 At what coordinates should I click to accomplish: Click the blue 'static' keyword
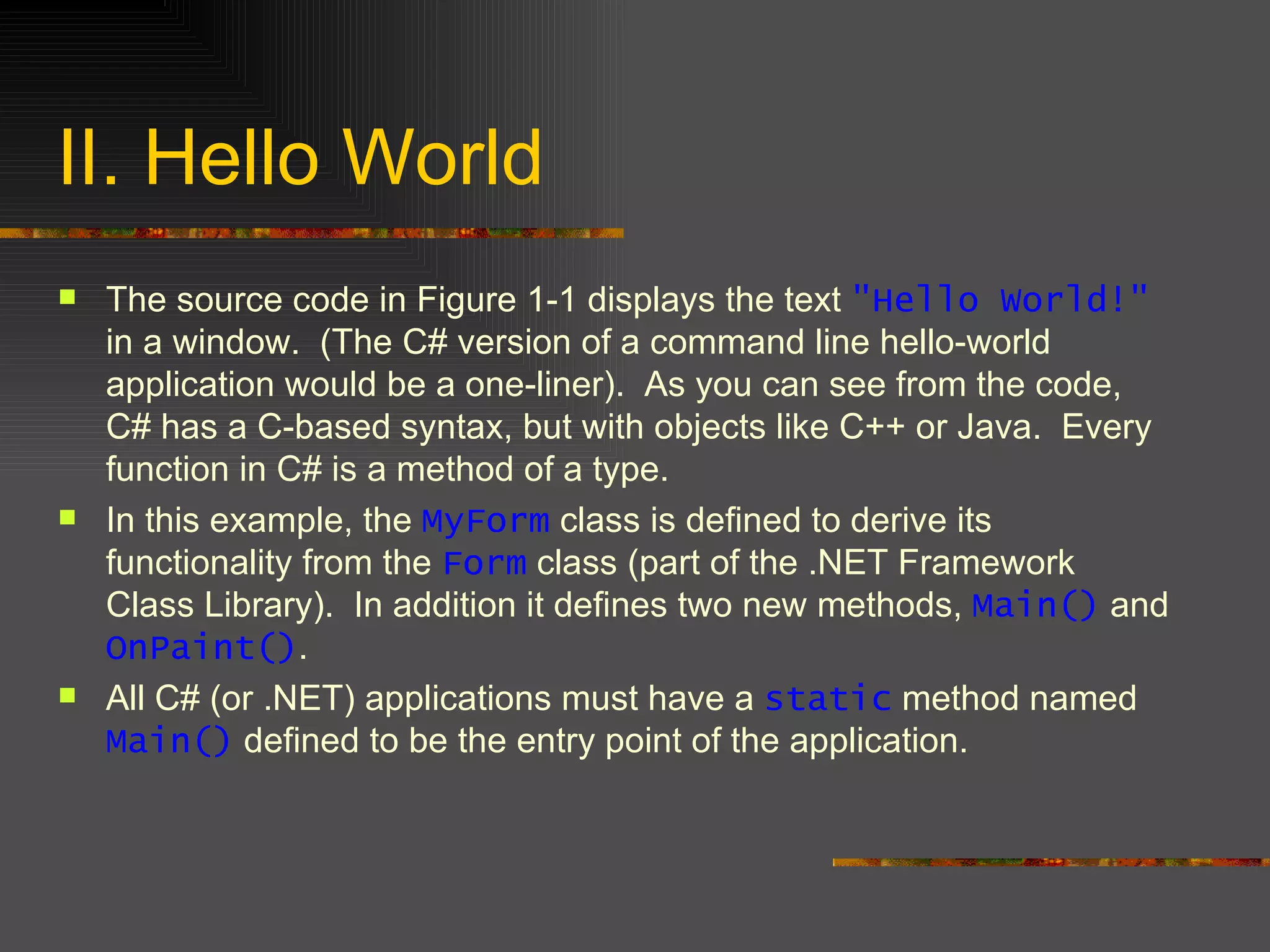(x=828, y=699)
